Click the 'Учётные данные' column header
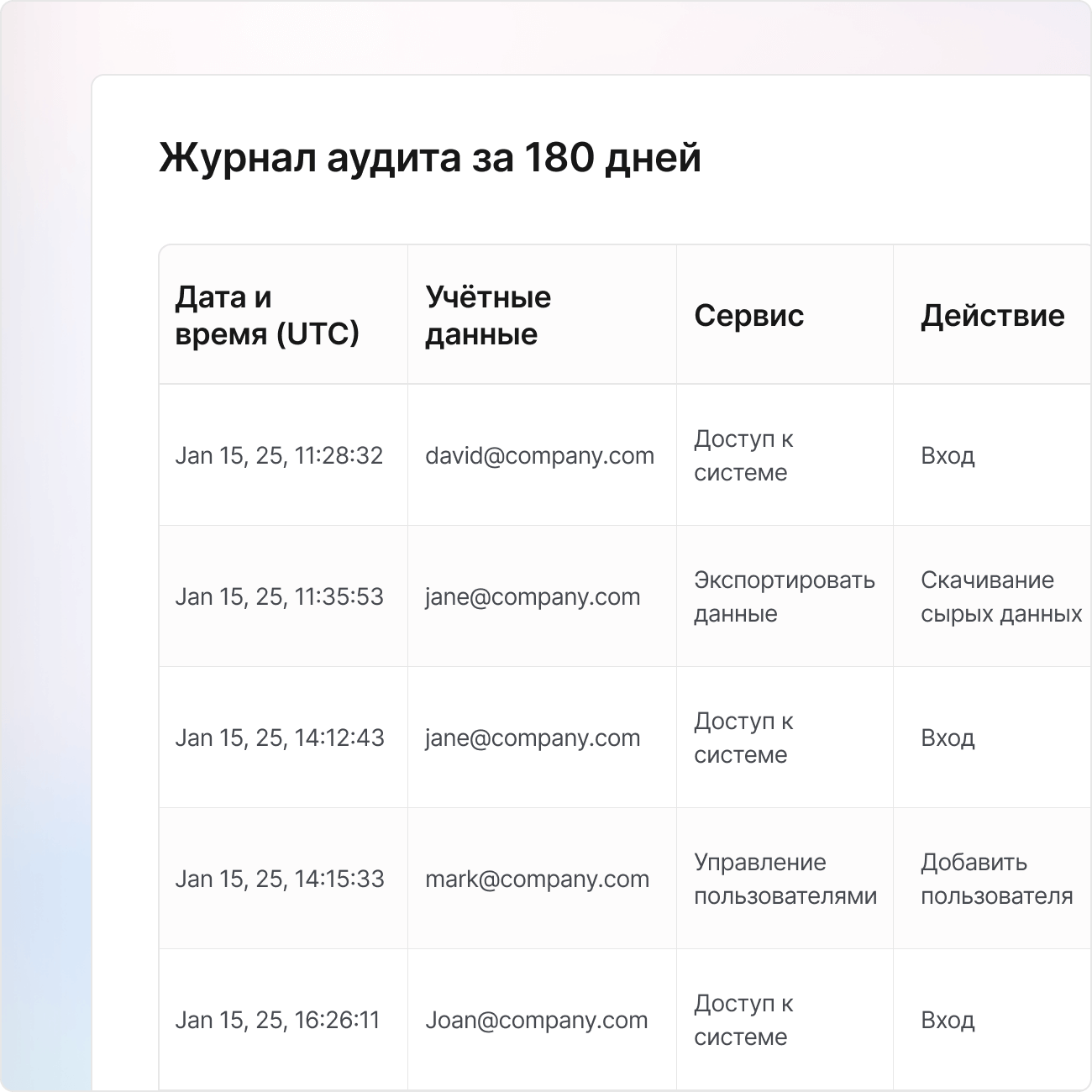The height and width of the screenshot is (1092, 1092). point(488,315)
